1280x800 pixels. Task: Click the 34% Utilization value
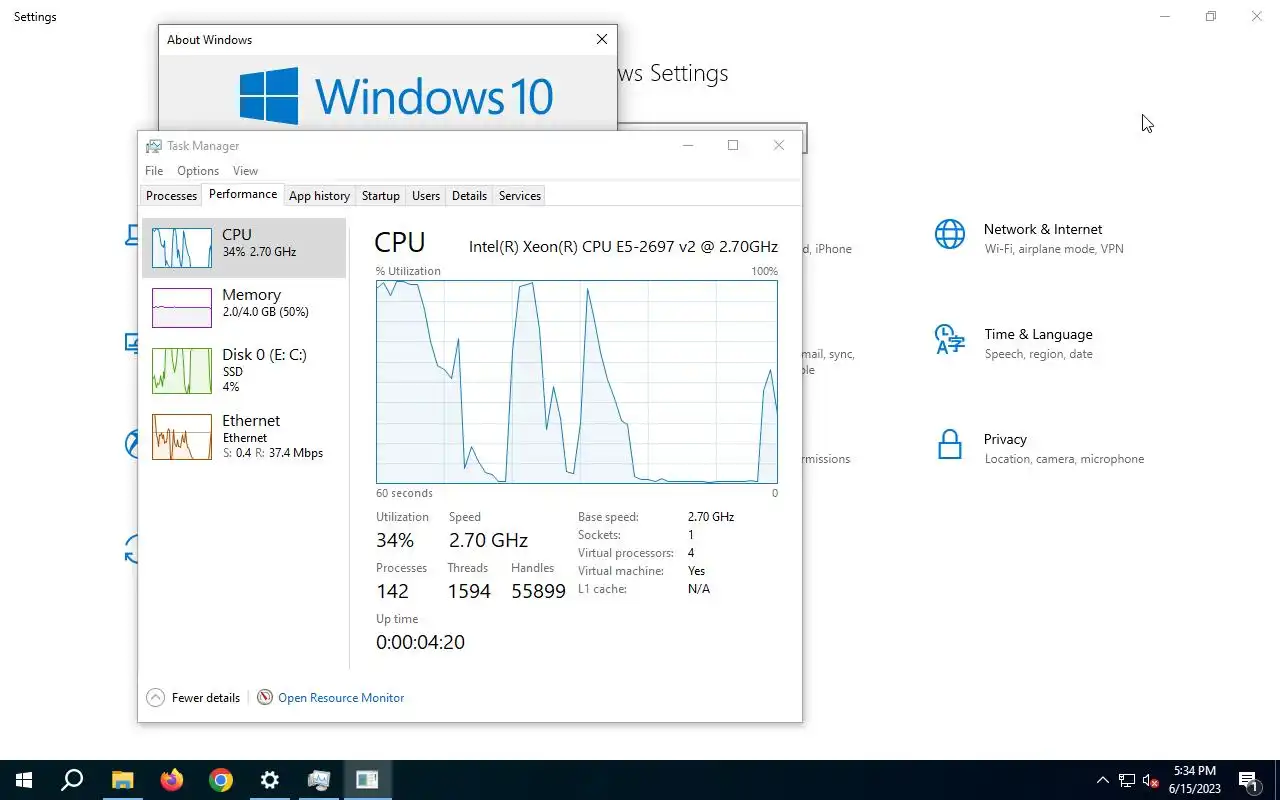(395, 540)
